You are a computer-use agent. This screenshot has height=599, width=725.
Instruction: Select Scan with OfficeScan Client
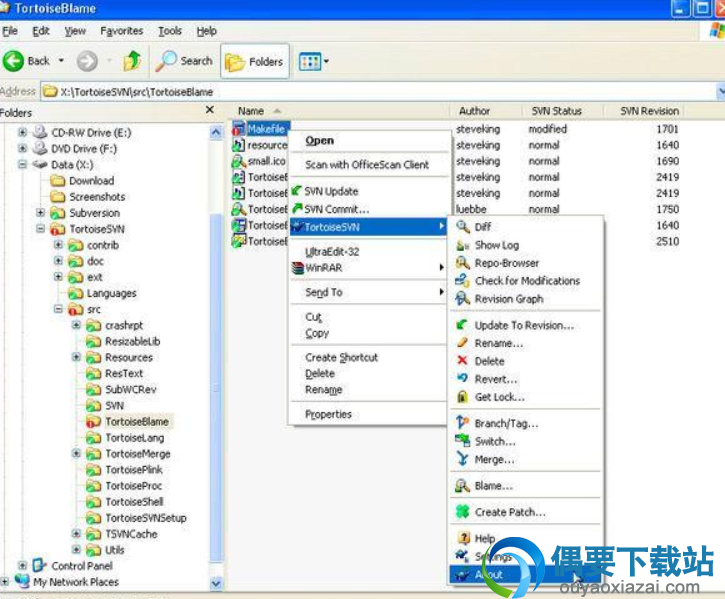367,165
